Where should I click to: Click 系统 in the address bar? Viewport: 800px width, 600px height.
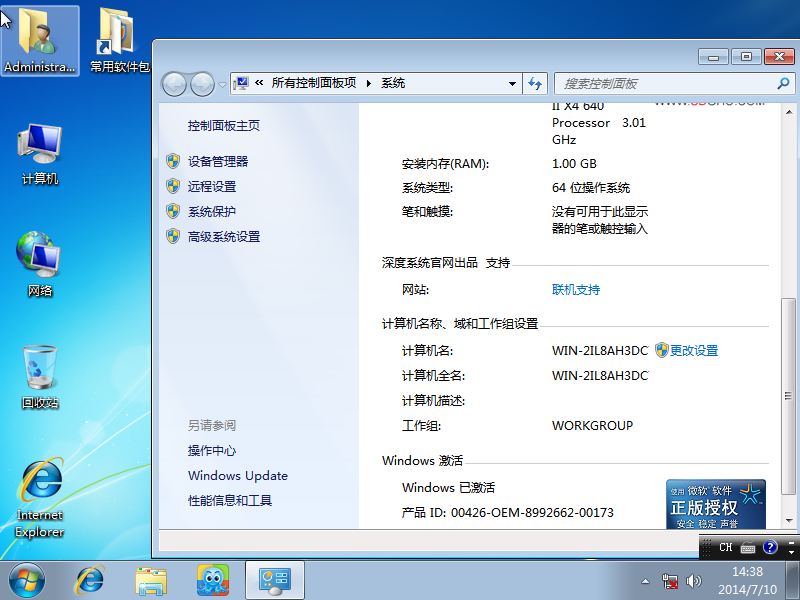[x=393, y=83]
